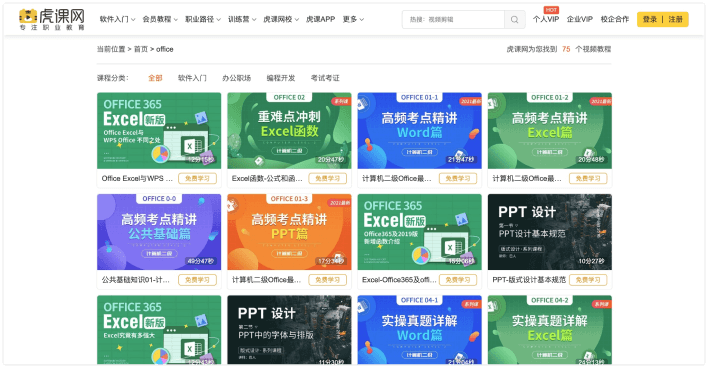The width and height of the screenshot is (708, 369).
Task: Open the OFFICE 01-1 Word篇 thumbnail
Action: [x=419, y=131]
